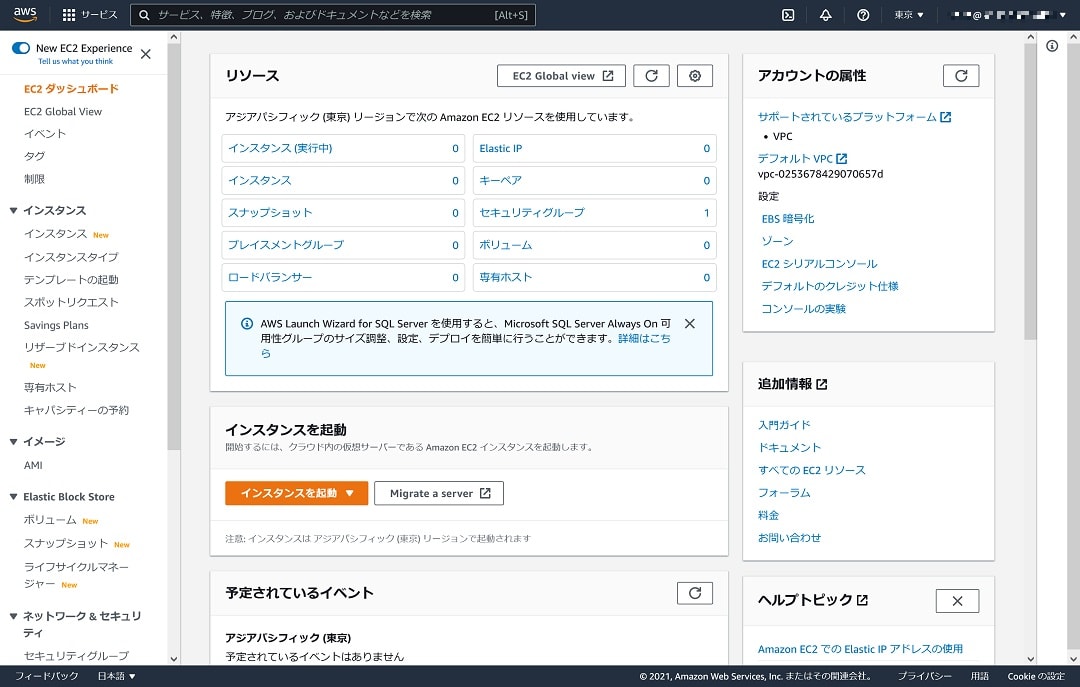1080x687 pixels.
Task: Open the account name dropdown menu
Action: (x=1008, y=15)
